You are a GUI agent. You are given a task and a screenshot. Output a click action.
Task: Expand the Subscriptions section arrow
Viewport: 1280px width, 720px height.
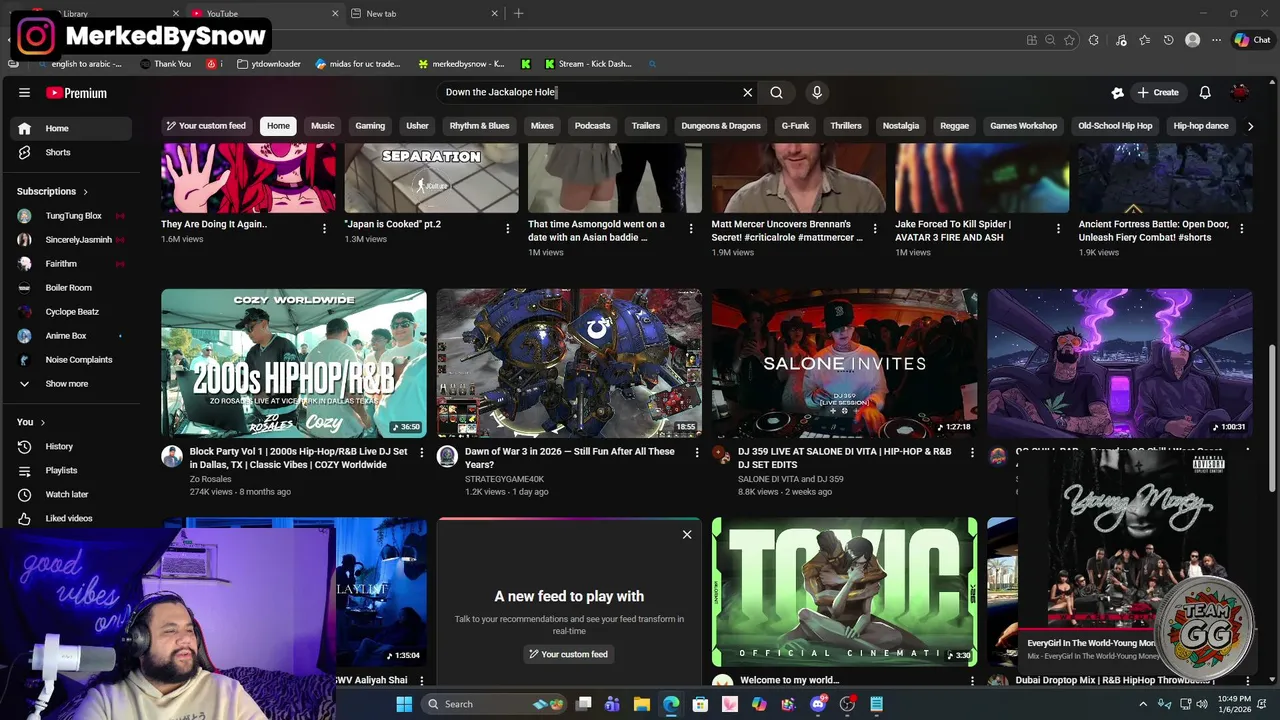(x=85, y=191)
